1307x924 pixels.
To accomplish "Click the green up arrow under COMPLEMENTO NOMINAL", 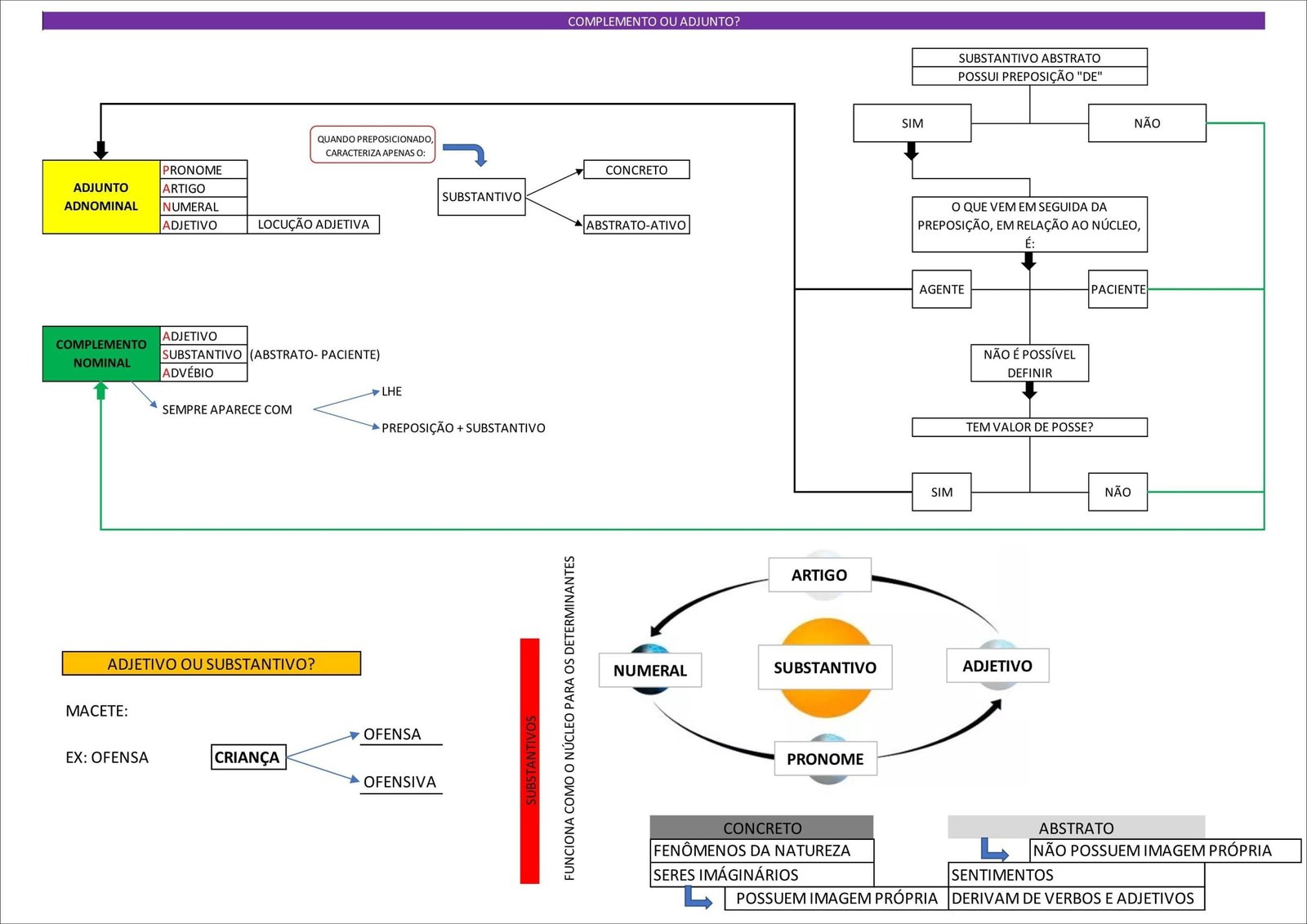I will click(x=101, y=391).
